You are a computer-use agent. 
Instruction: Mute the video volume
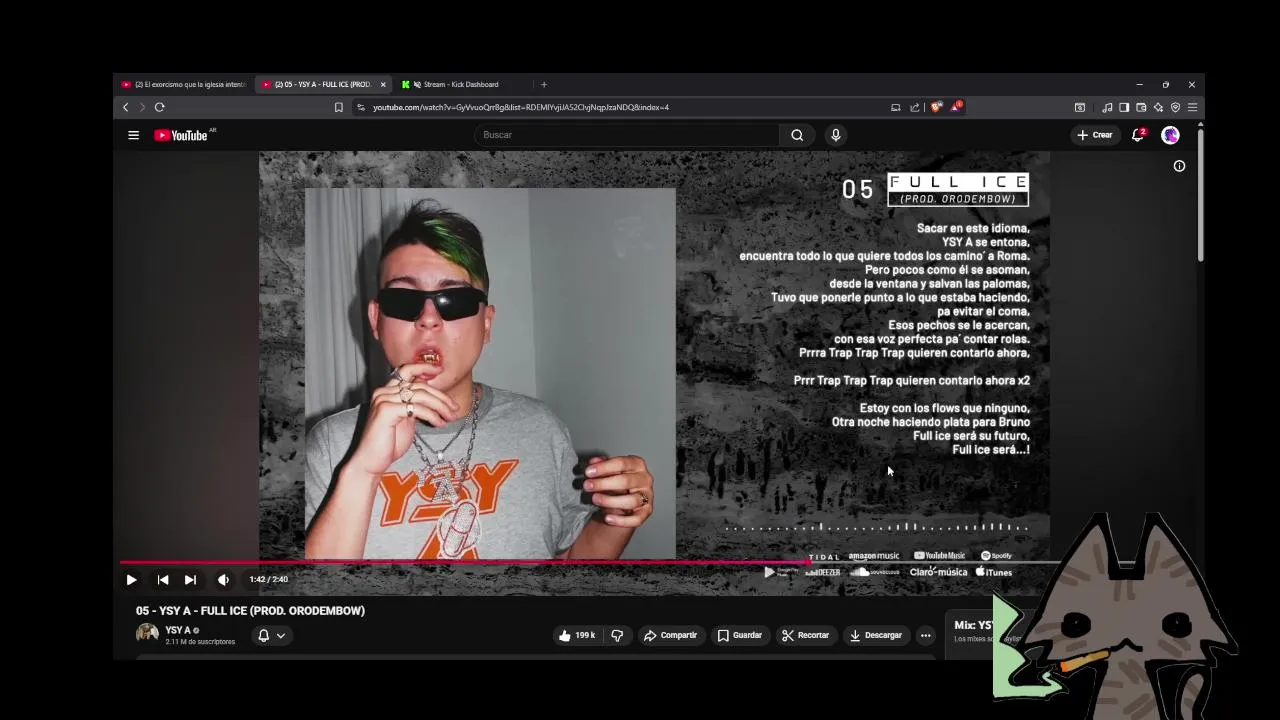(x=223, y=580)
